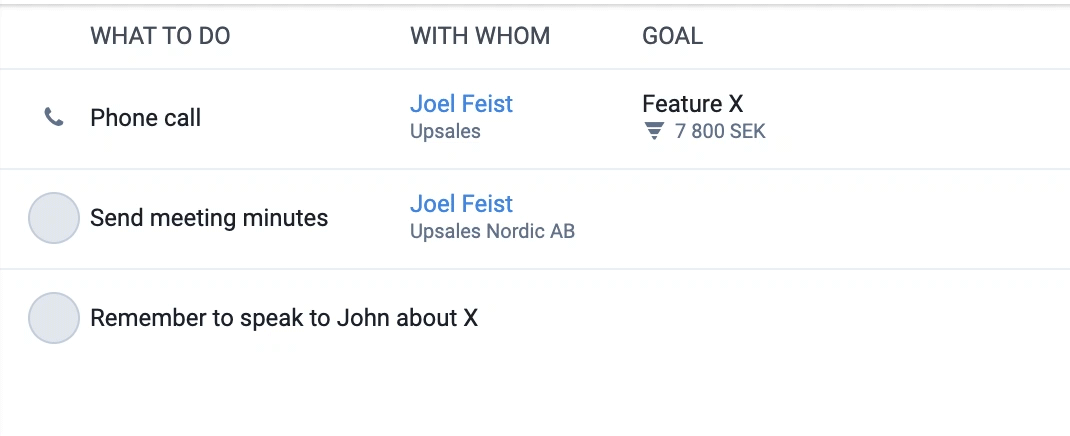Screen dimensions: 1070x436
Task: Open the Send meeting minutes task title
Action: [209, 218]
